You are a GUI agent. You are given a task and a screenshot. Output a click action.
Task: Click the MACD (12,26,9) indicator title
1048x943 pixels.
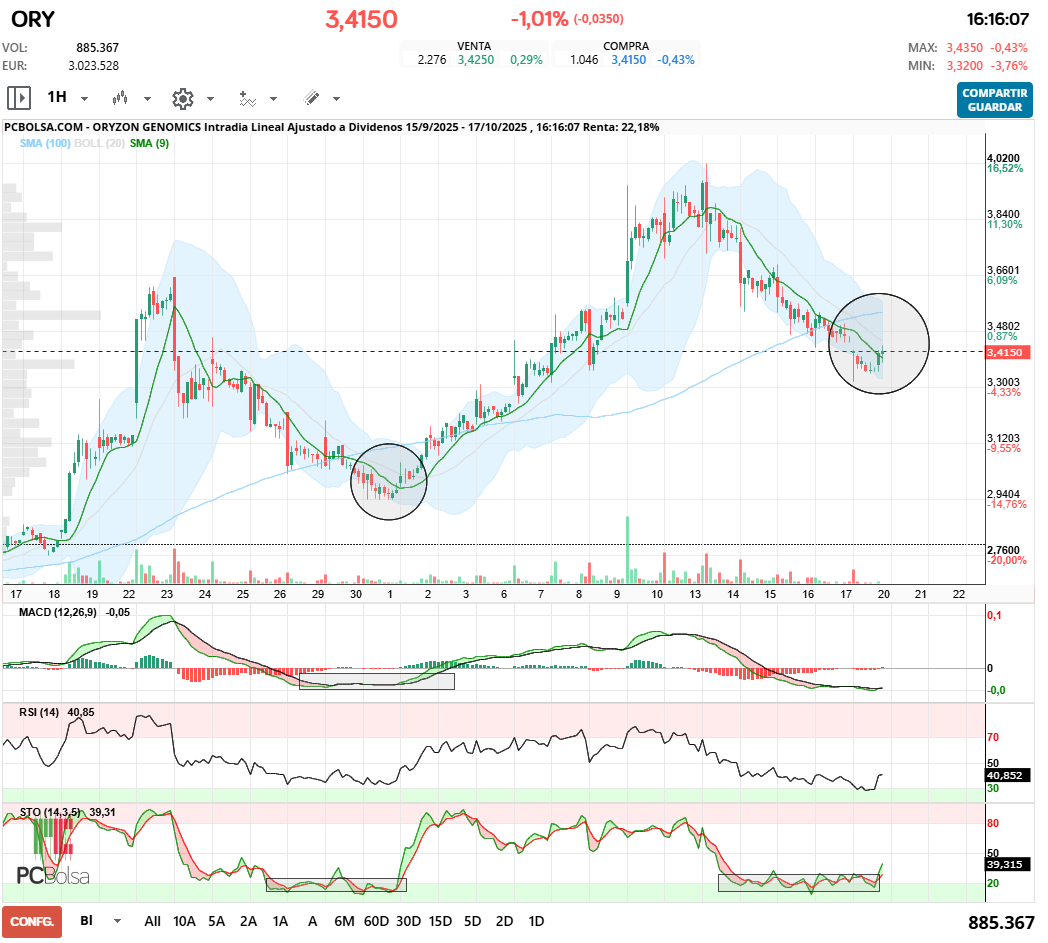tap(60, 611)
